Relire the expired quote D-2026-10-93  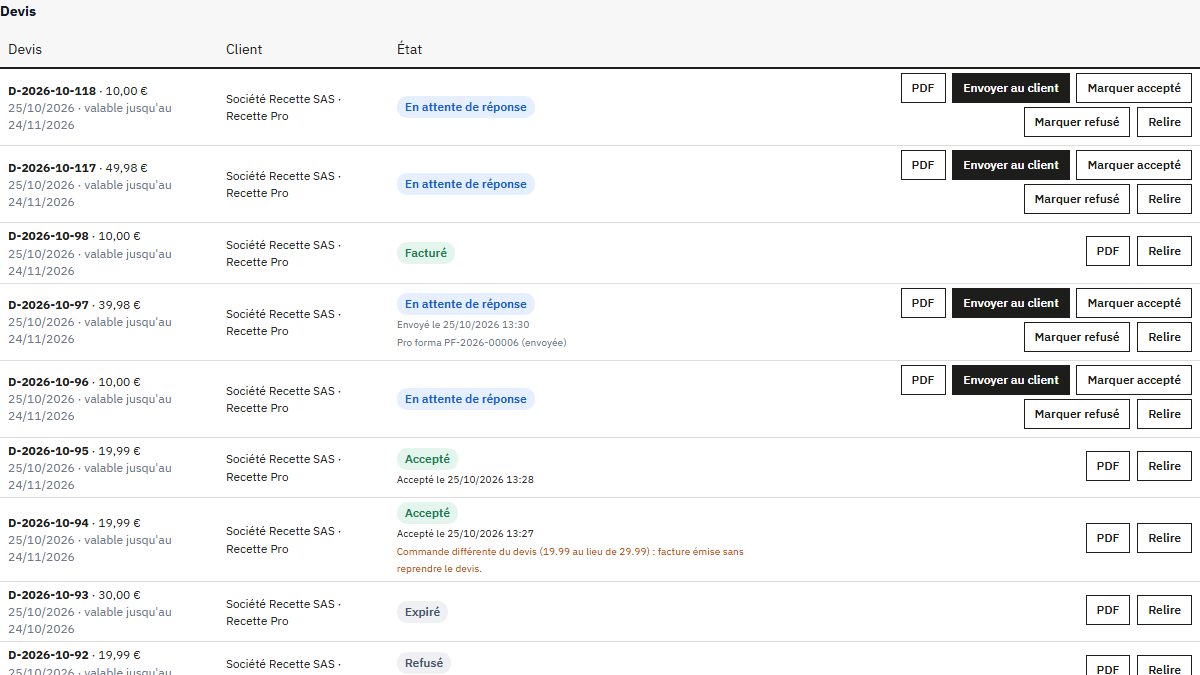(x=1164, y=610)
